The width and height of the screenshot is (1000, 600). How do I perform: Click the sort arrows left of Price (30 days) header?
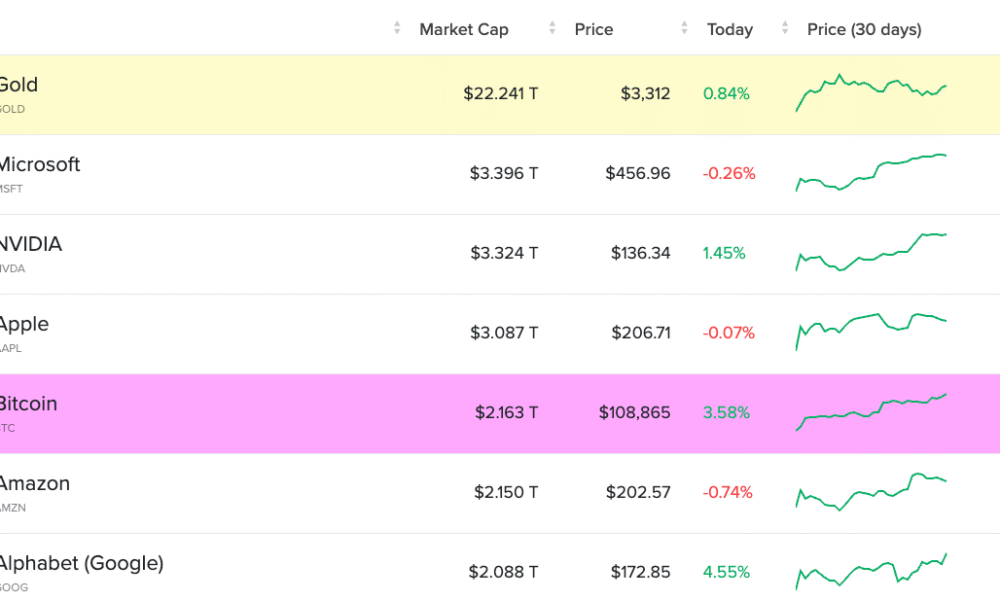click(785, 28)
